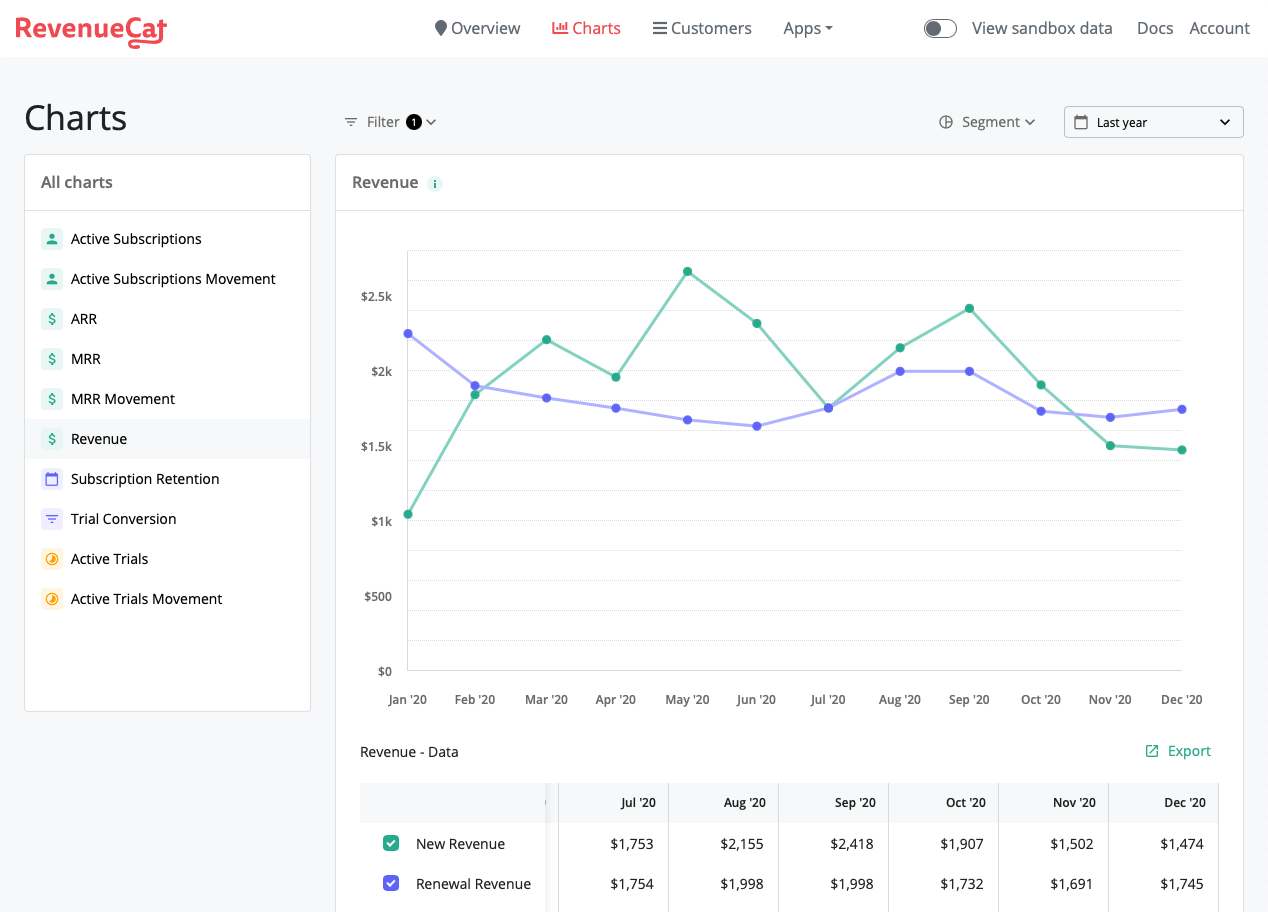Click the May '20 New Revenue data point

(x=687, y=271)
